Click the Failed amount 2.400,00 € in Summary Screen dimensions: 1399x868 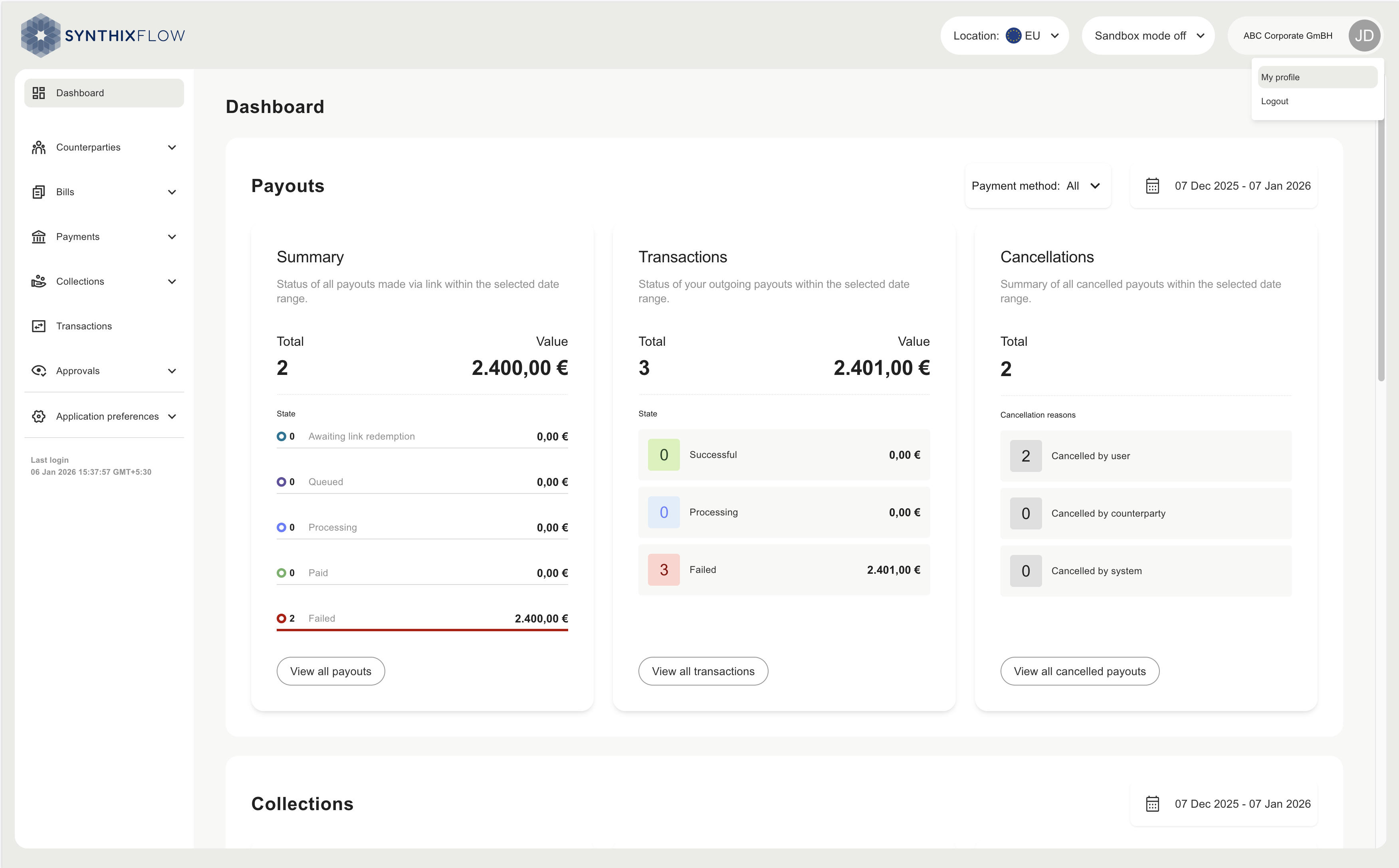(541, 618)
